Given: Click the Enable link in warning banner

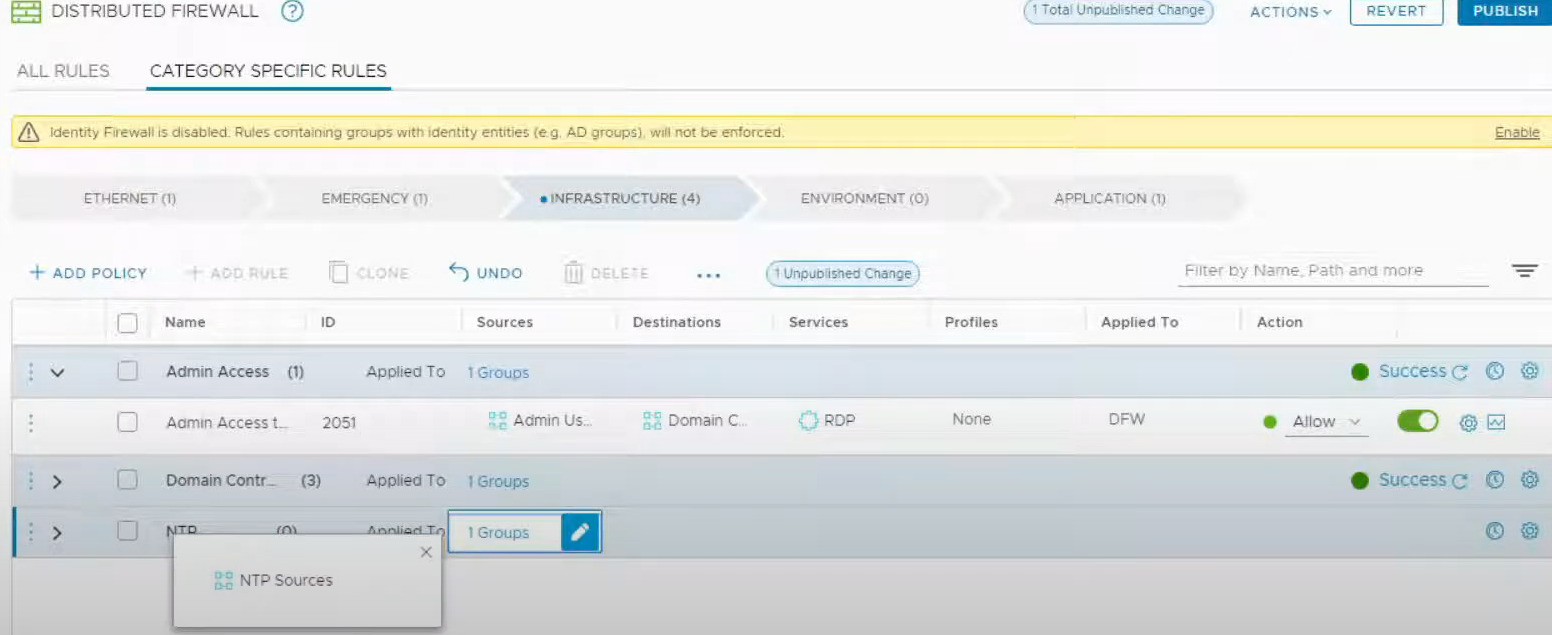Looking at the screenshot, I should [1516, 132].
